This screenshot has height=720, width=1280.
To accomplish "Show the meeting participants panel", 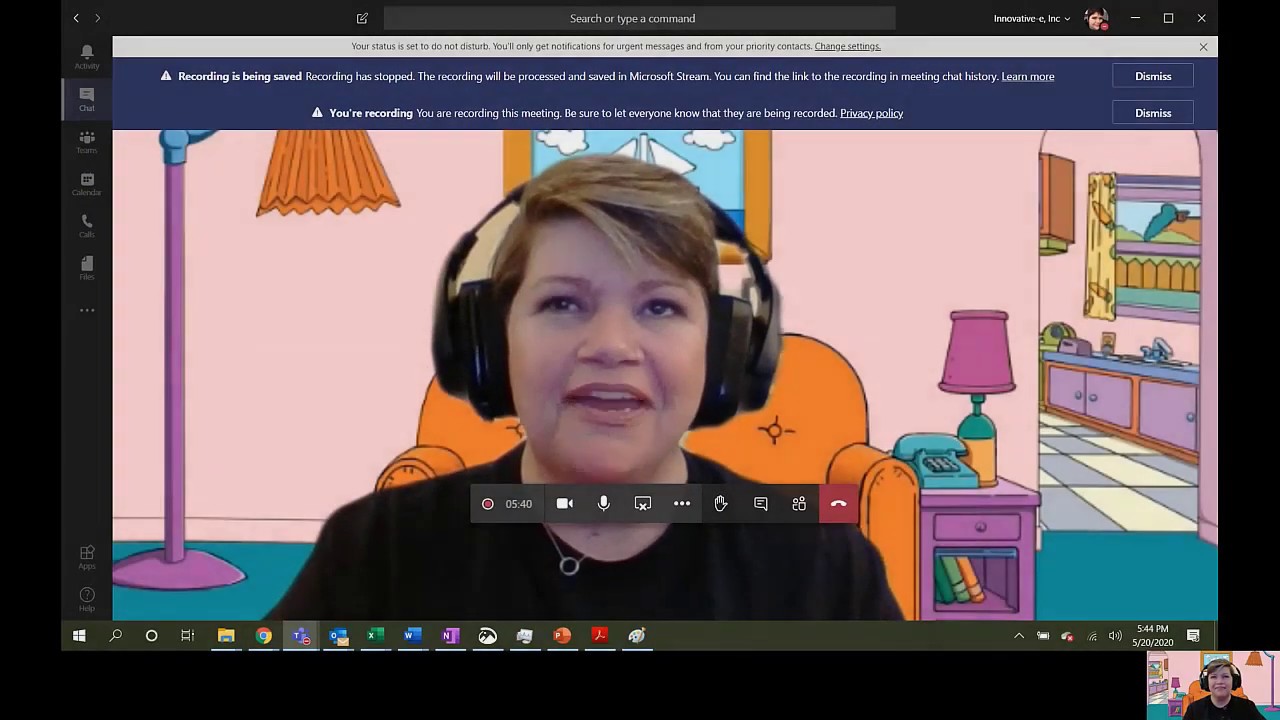I will click(x=799, y=504).
